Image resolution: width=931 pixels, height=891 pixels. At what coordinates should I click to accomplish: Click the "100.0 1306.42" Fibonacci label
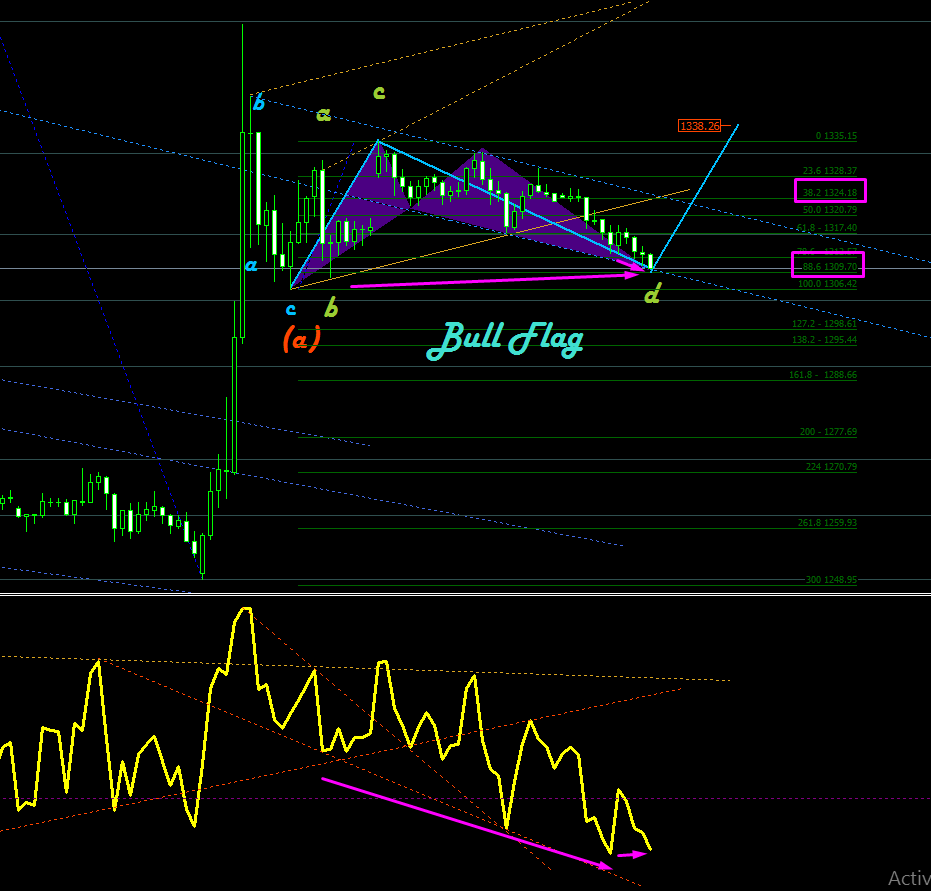click(x=827, y=284)
